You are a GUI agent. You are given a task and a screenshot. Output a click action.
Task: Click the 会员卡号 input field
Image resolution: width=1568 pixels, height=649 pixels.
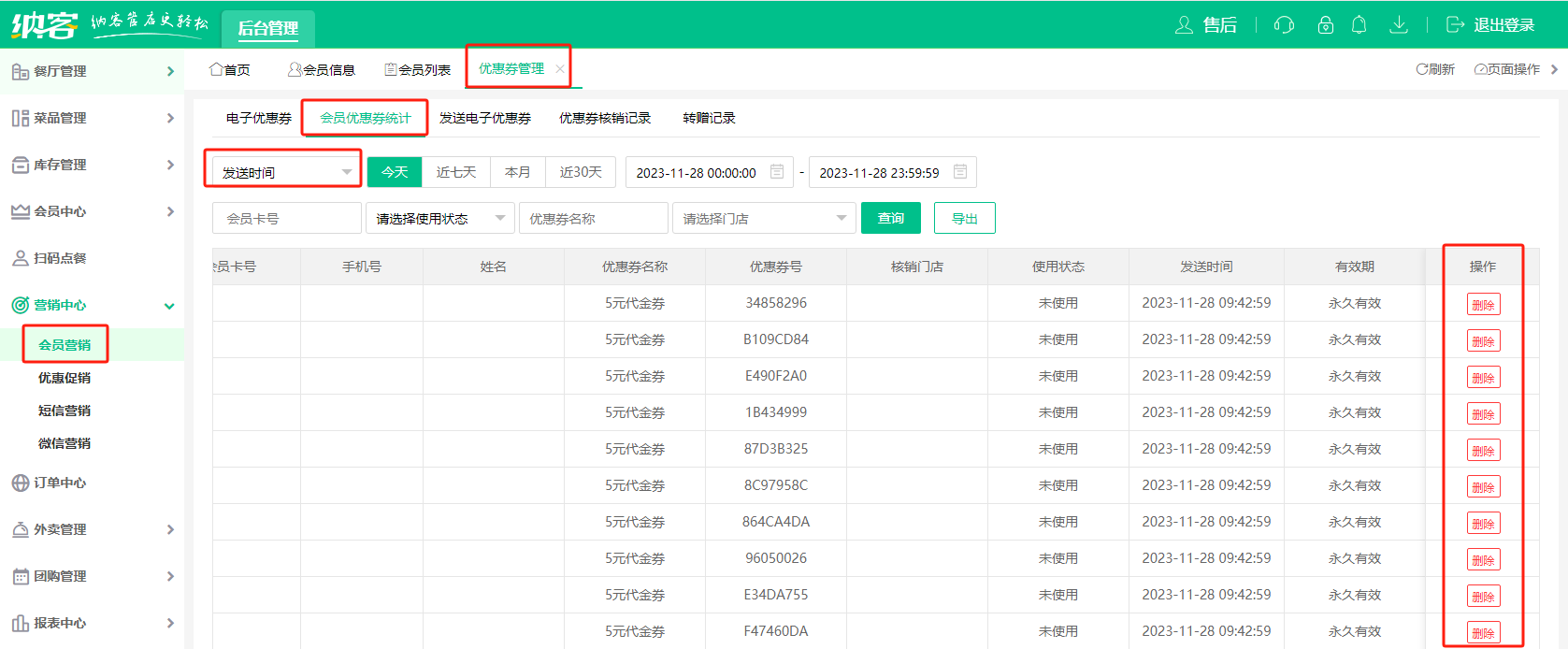(x=286, y=219)
